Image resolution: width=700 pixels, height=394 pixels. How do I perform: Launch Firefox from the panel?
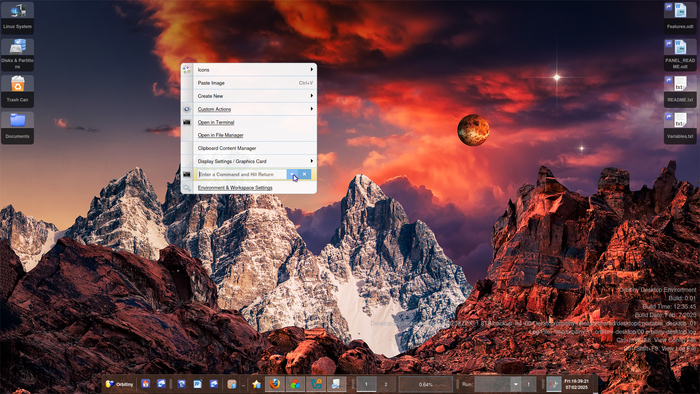click(x=275, y=384)
